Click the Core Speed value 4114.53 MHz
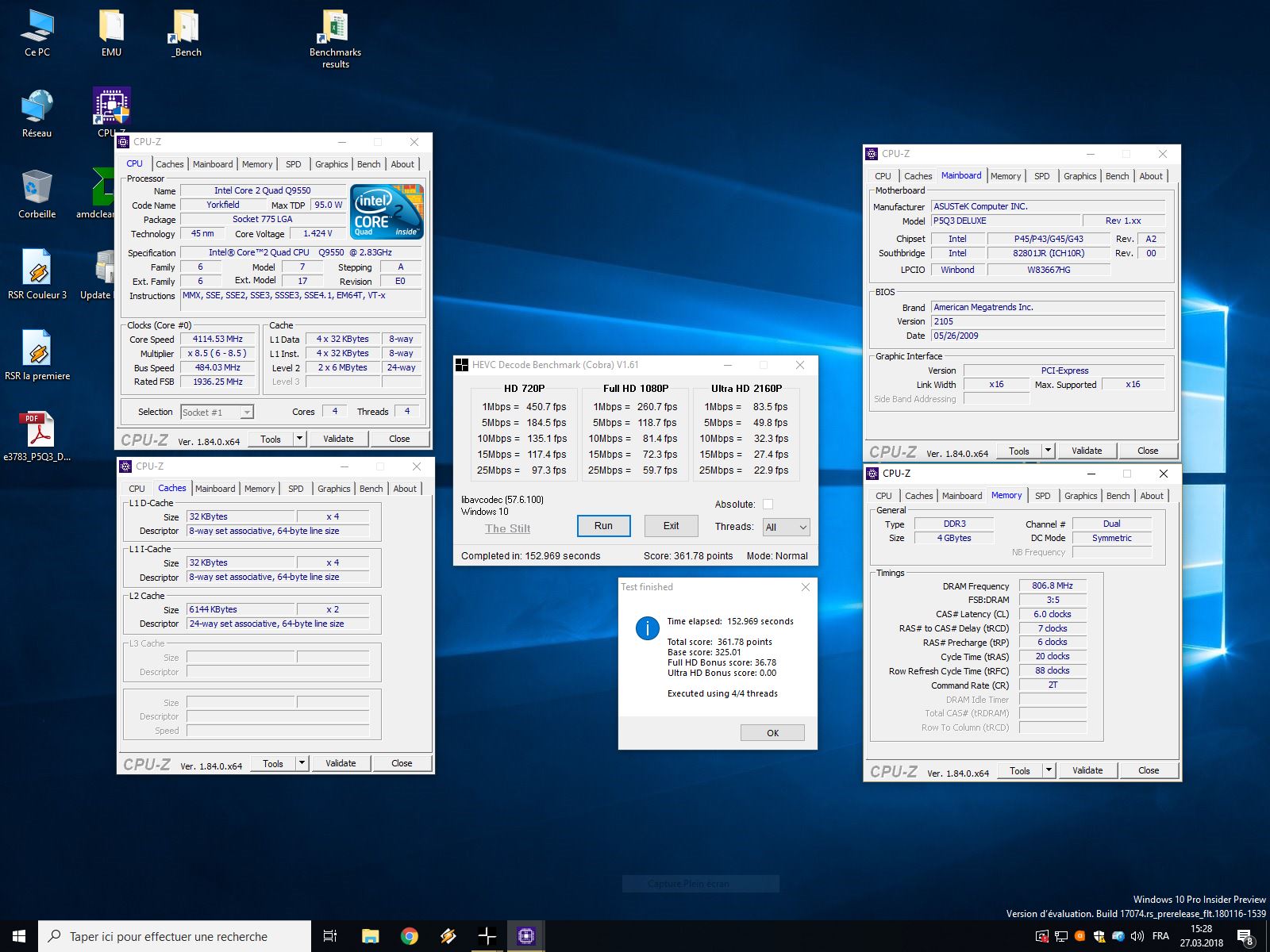The width and height of the screenshot is (1270, 952). pos(217,339)
